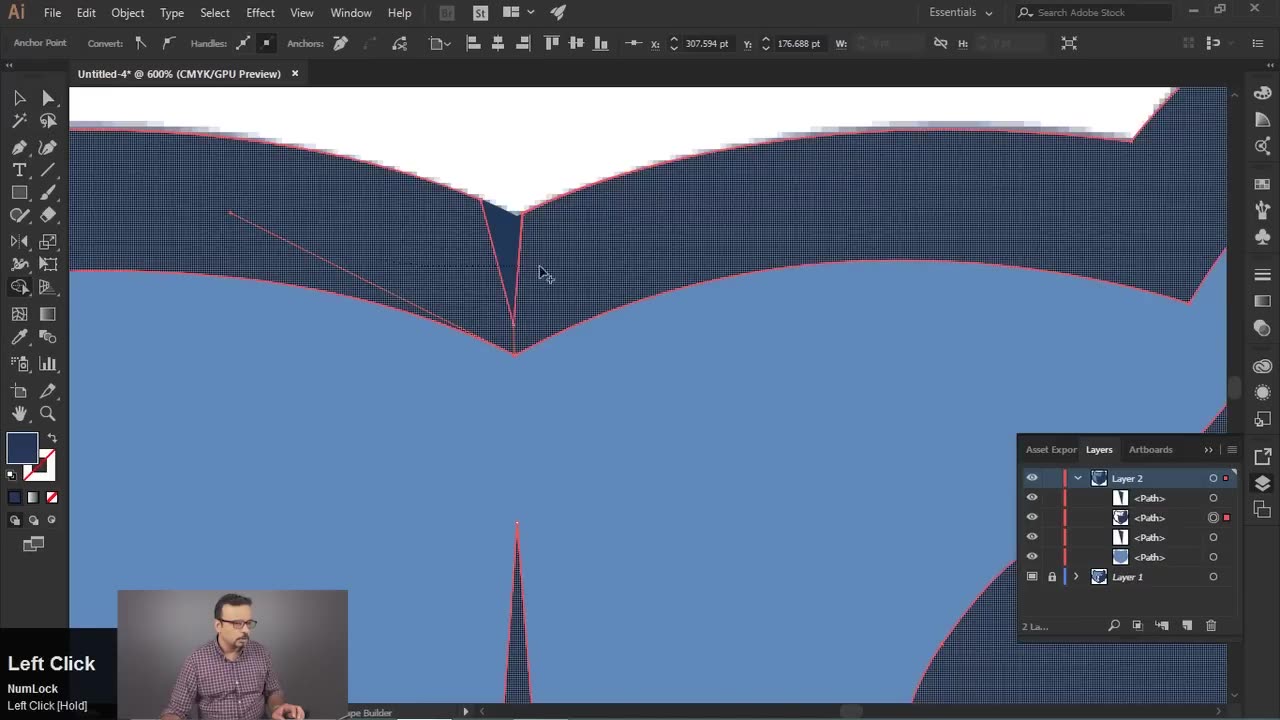Screen dimensions: 1280x720
Task: Click the Create New Layer icon
Action: [x=1187, y=626]
